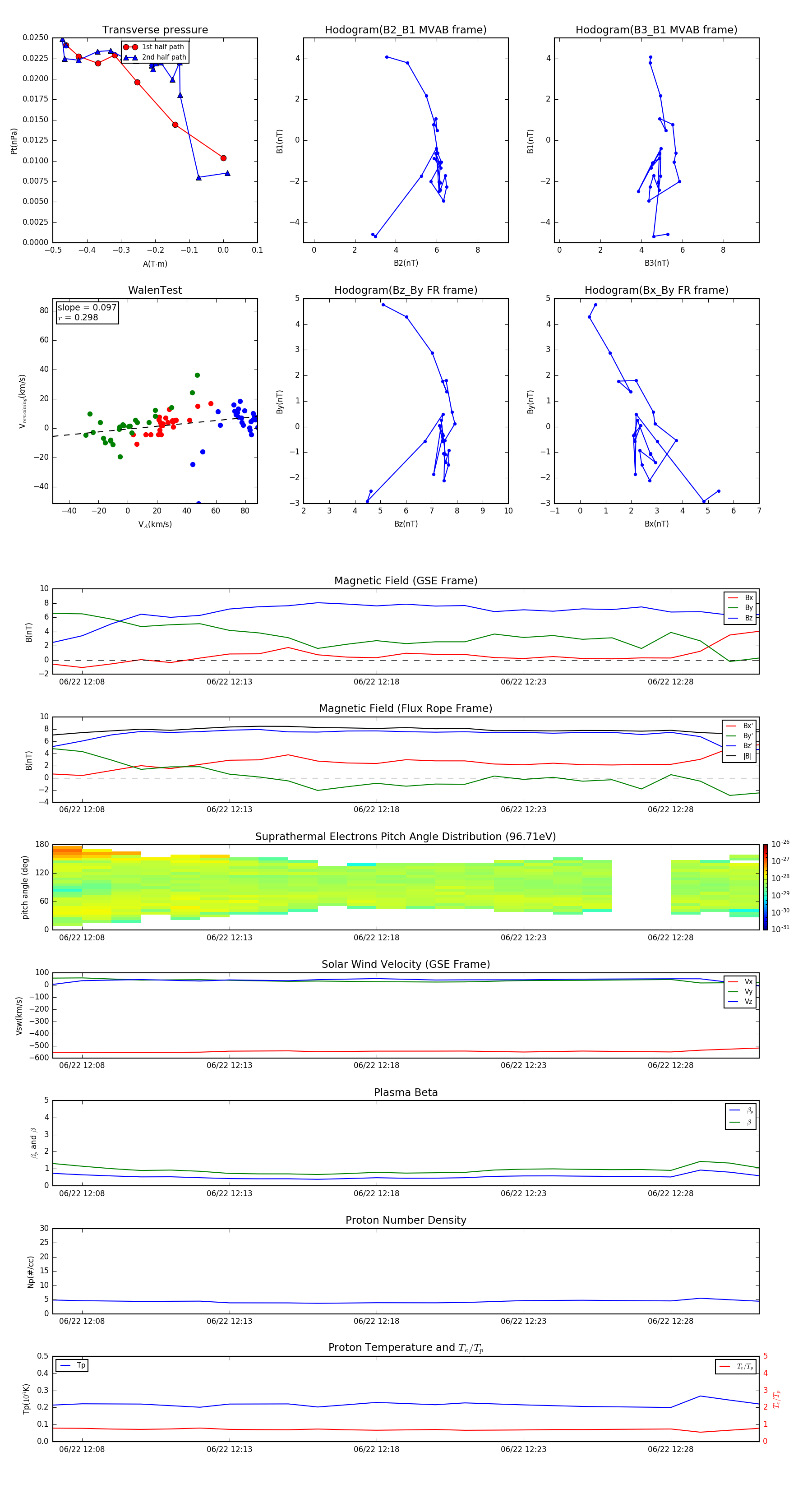The image size is (812, 1489).
Task: Click the 'Proton Temperature and Te/Tp' title
Action: (x=406, y=1348)
